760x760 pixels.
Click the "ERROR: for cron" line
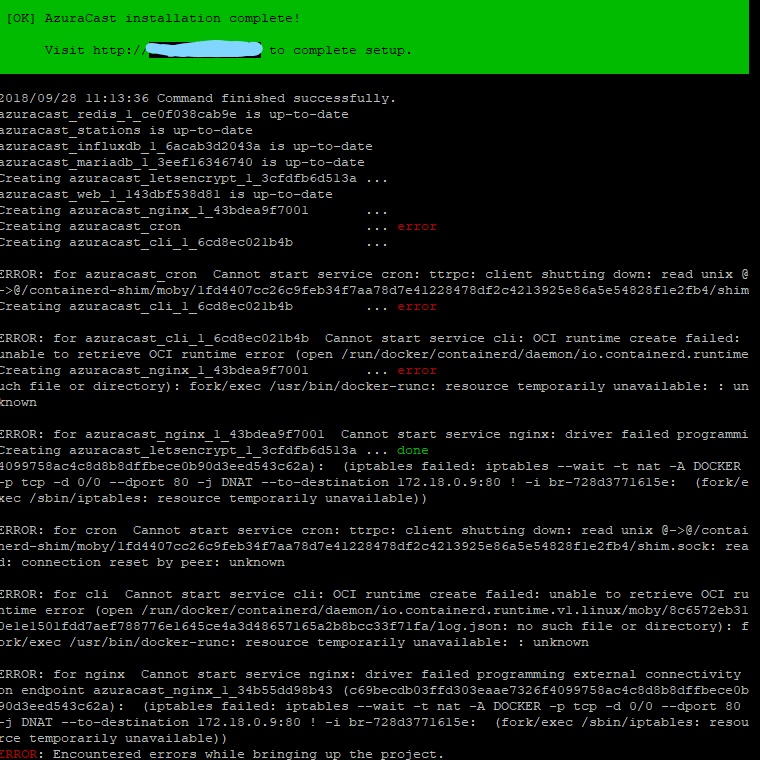point(374,530)
